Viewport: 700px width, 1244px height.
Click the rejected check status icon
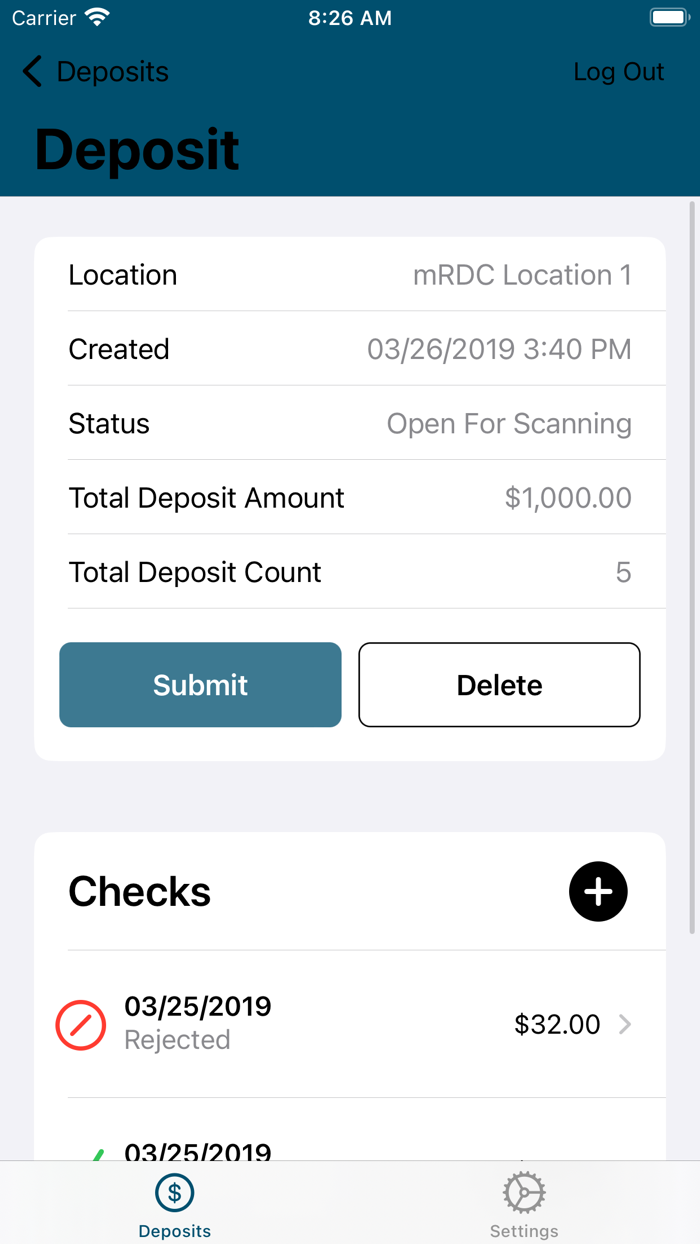click(x=81, y=1024)
